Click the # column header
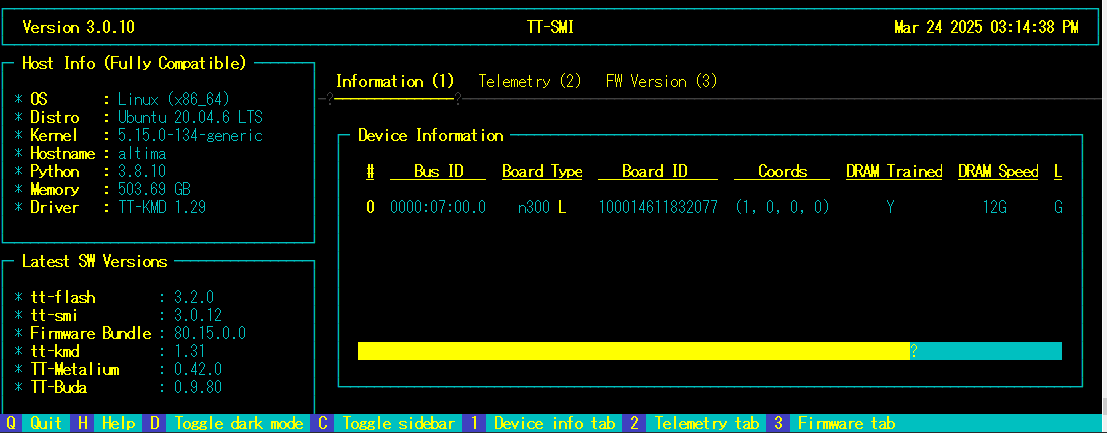This screenshot has height=433, width=1107. [370, 172]
